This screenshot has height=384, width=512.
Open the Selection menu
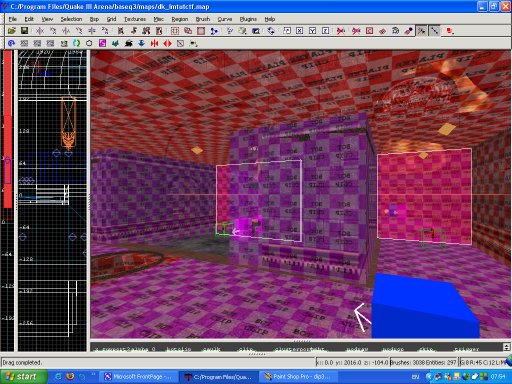[71, 19]
